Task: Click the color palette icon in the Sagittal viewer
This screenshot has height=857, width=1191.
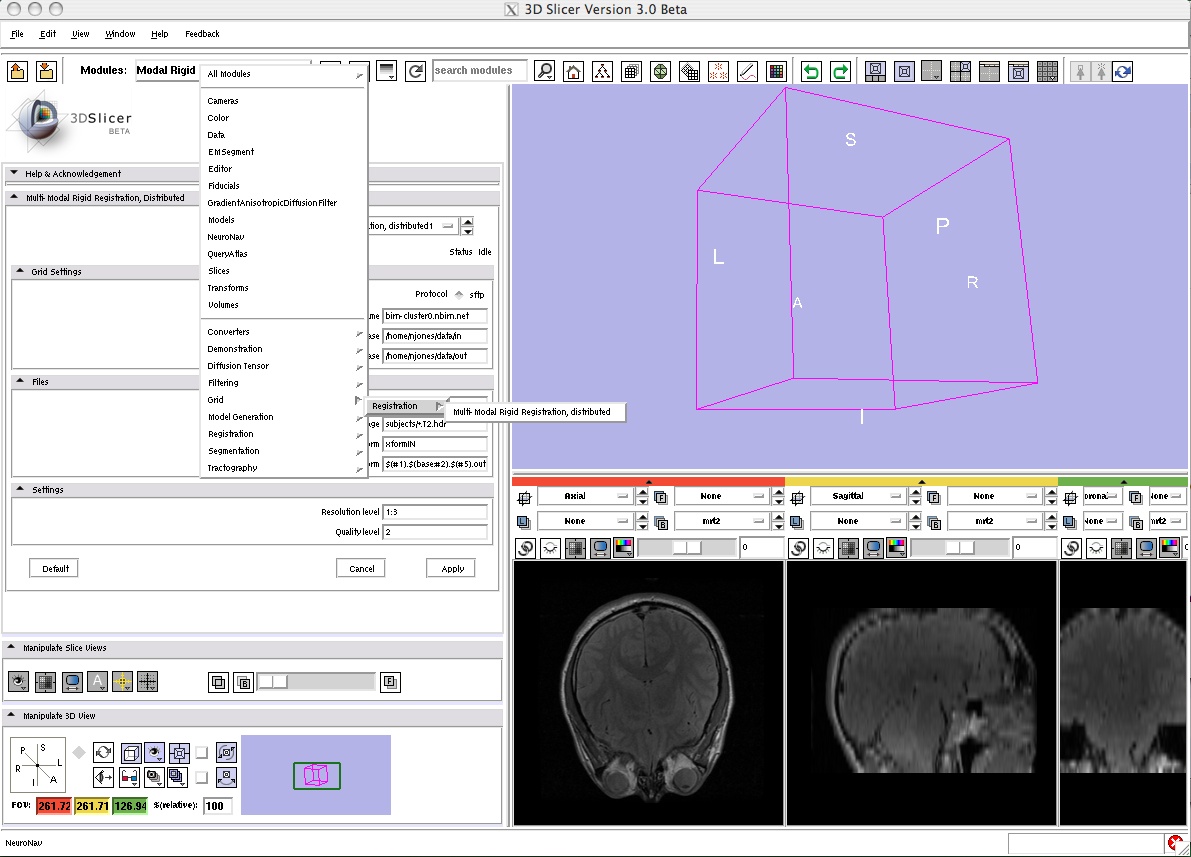Action: (896, 548)
